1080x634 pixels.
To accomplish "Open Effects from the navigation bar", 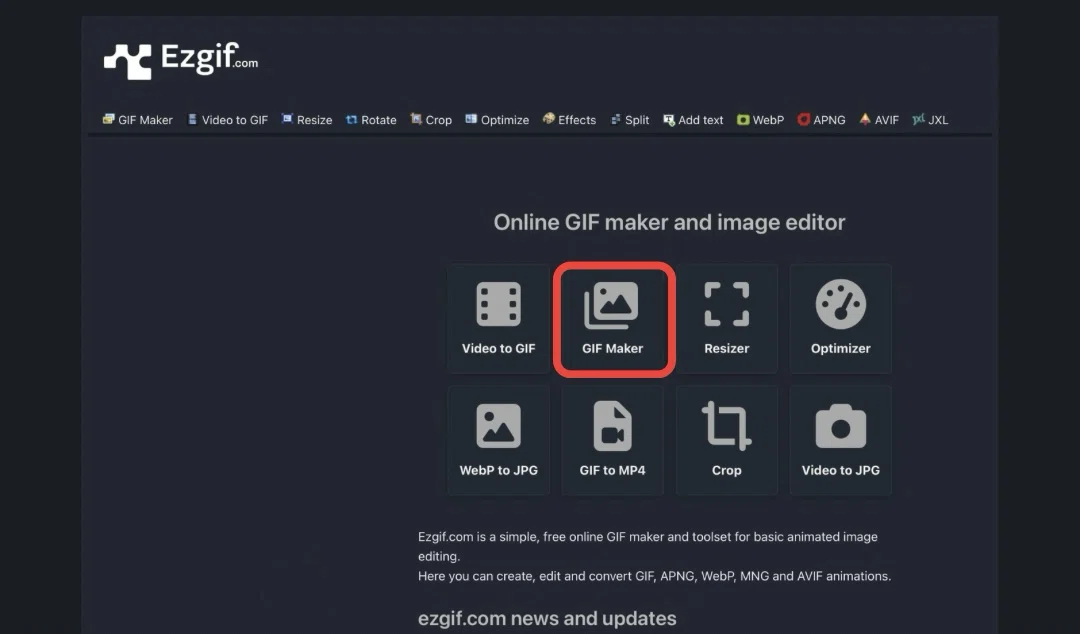I will pos(569,119).
